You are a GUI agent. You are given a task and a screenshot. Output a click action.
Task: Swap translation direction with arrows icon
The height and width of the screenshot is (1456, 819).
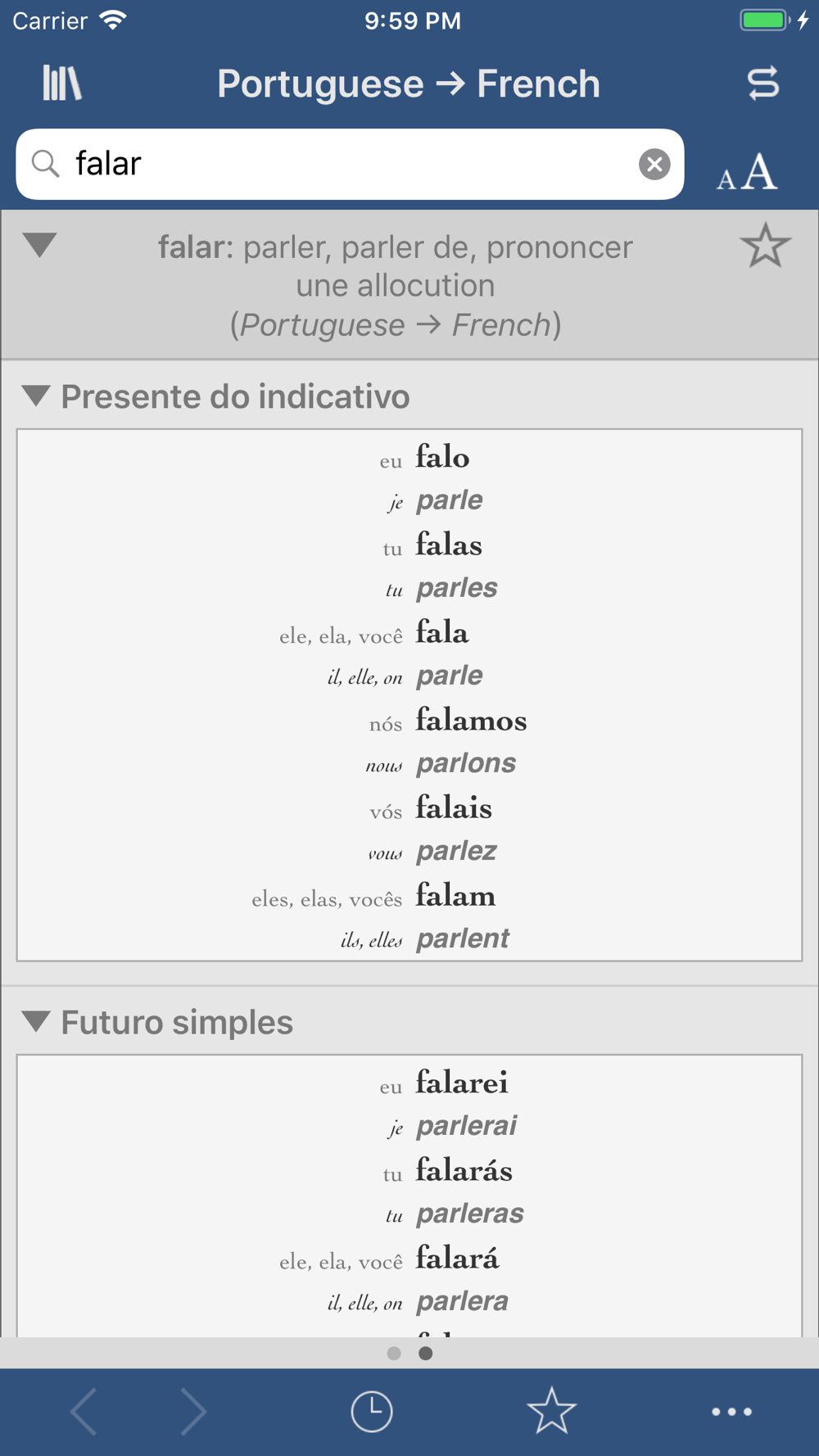point(762,84)
